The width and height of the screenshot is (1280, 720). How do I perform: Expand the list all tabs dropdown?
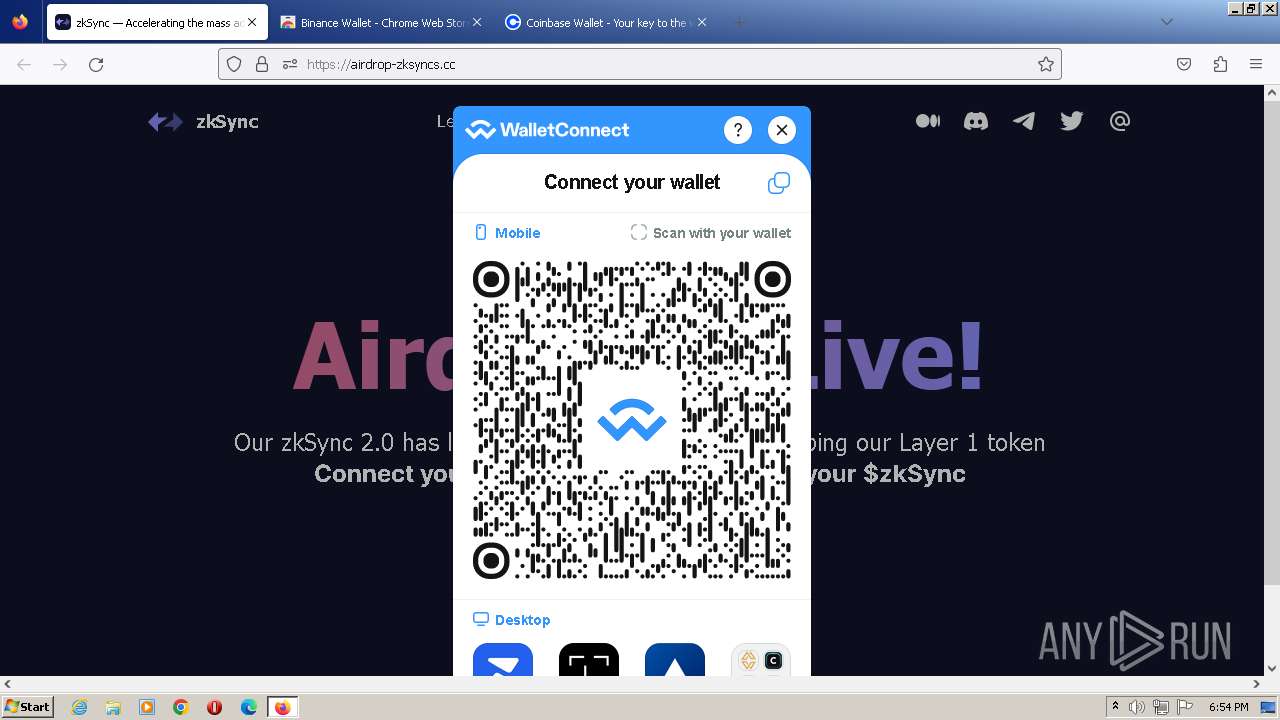tap(1166, 22)
